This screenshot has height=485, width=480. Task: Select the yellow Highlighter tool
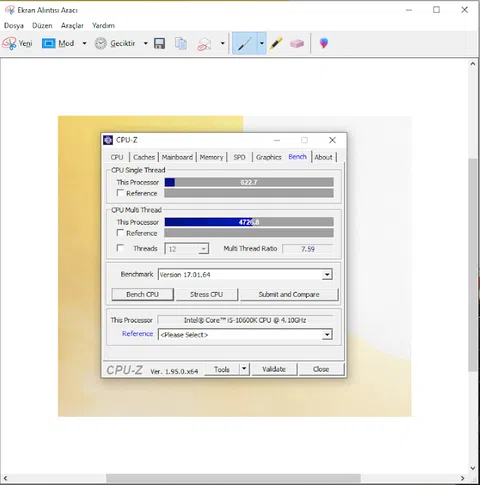tap(276, 43)
